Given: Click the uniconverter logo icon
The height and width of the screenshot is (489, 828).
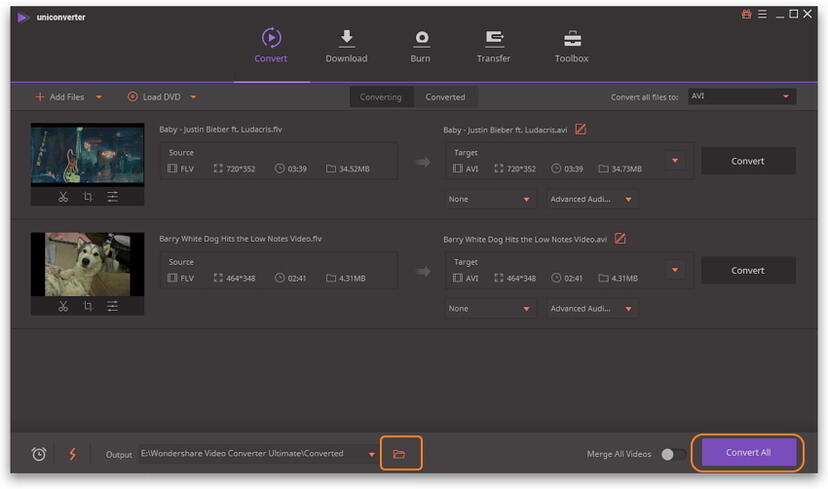Looking at the screenshot, I should coord(23,17).
